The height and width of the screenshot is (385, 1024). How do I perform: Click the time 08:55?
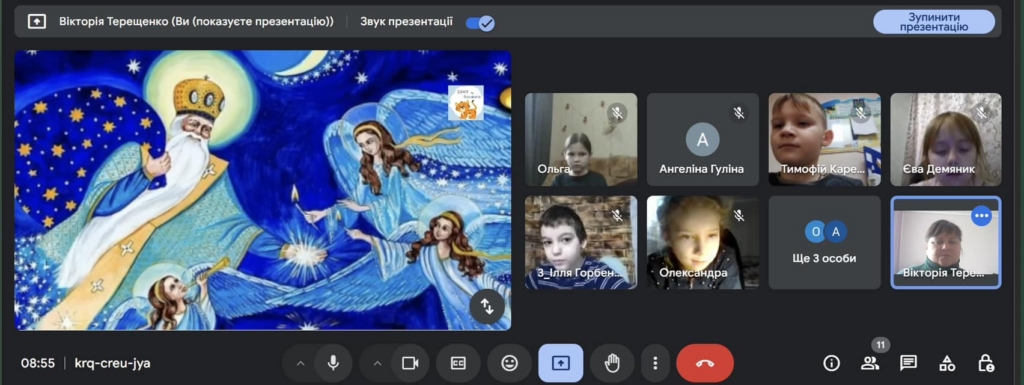click(38, 363)
